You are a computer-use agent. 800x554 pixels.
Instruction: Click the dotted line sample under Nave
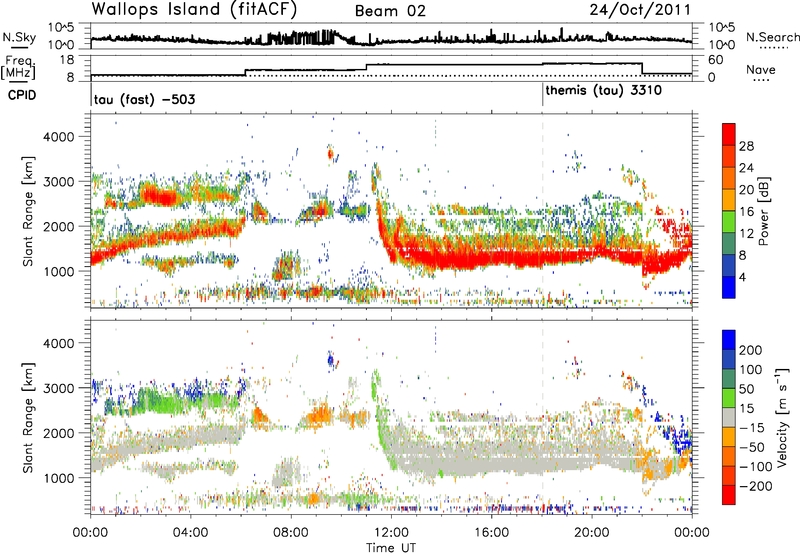tap(762, 80)
